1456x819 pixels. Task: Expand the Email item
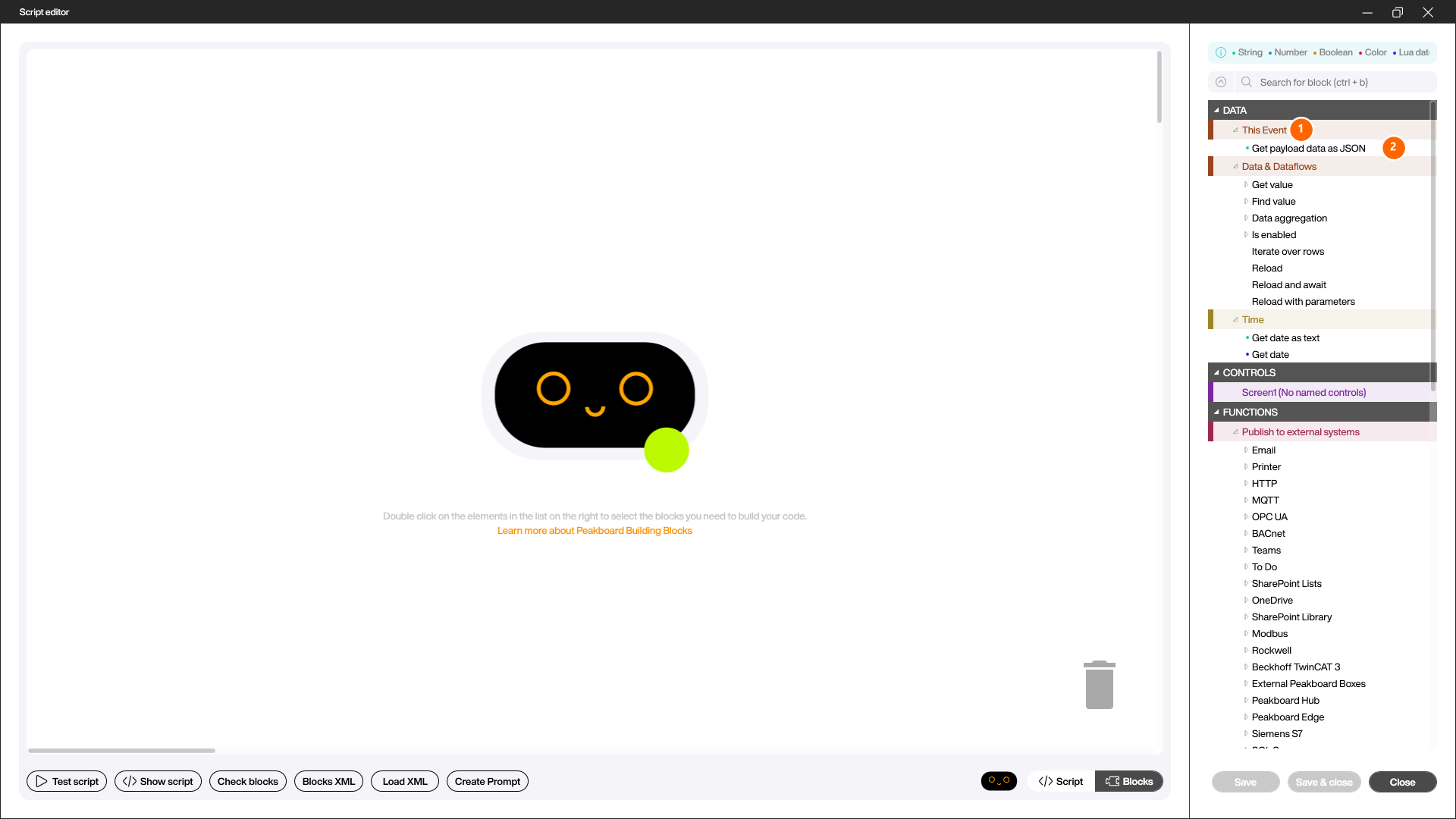1246,450
